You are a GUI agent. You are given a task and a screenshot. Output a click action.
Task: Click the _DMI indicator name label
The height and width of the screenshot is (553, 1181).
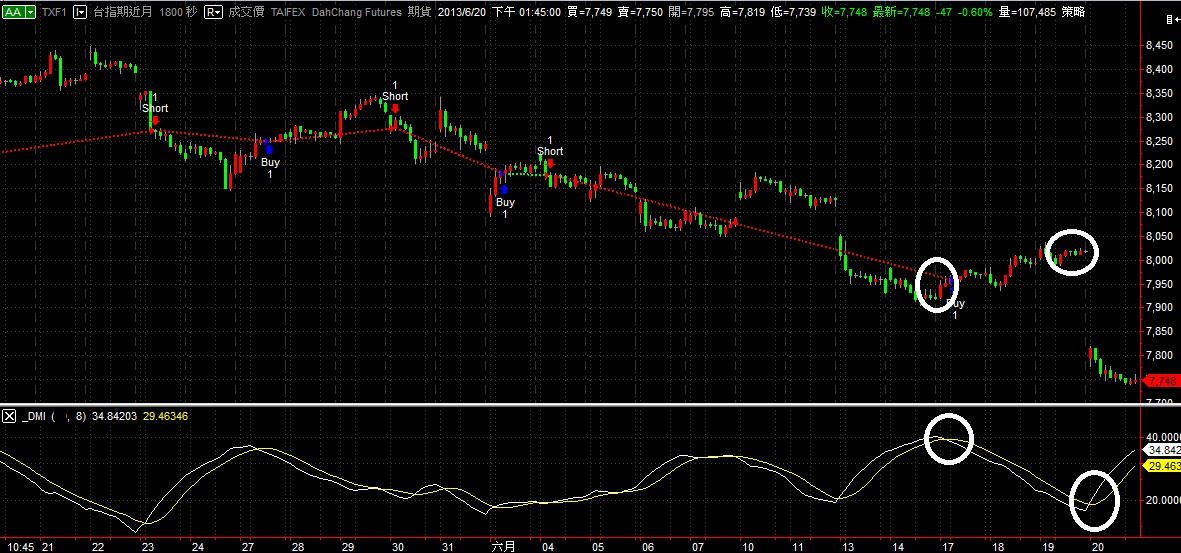(34, 416)
